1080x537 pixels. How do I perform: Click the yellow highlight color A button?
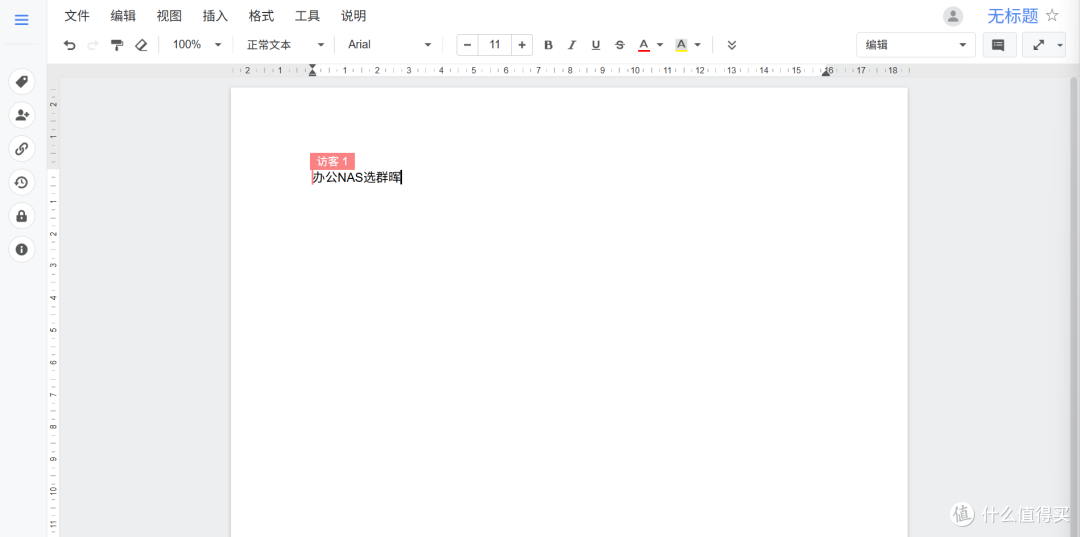point(681,45)
